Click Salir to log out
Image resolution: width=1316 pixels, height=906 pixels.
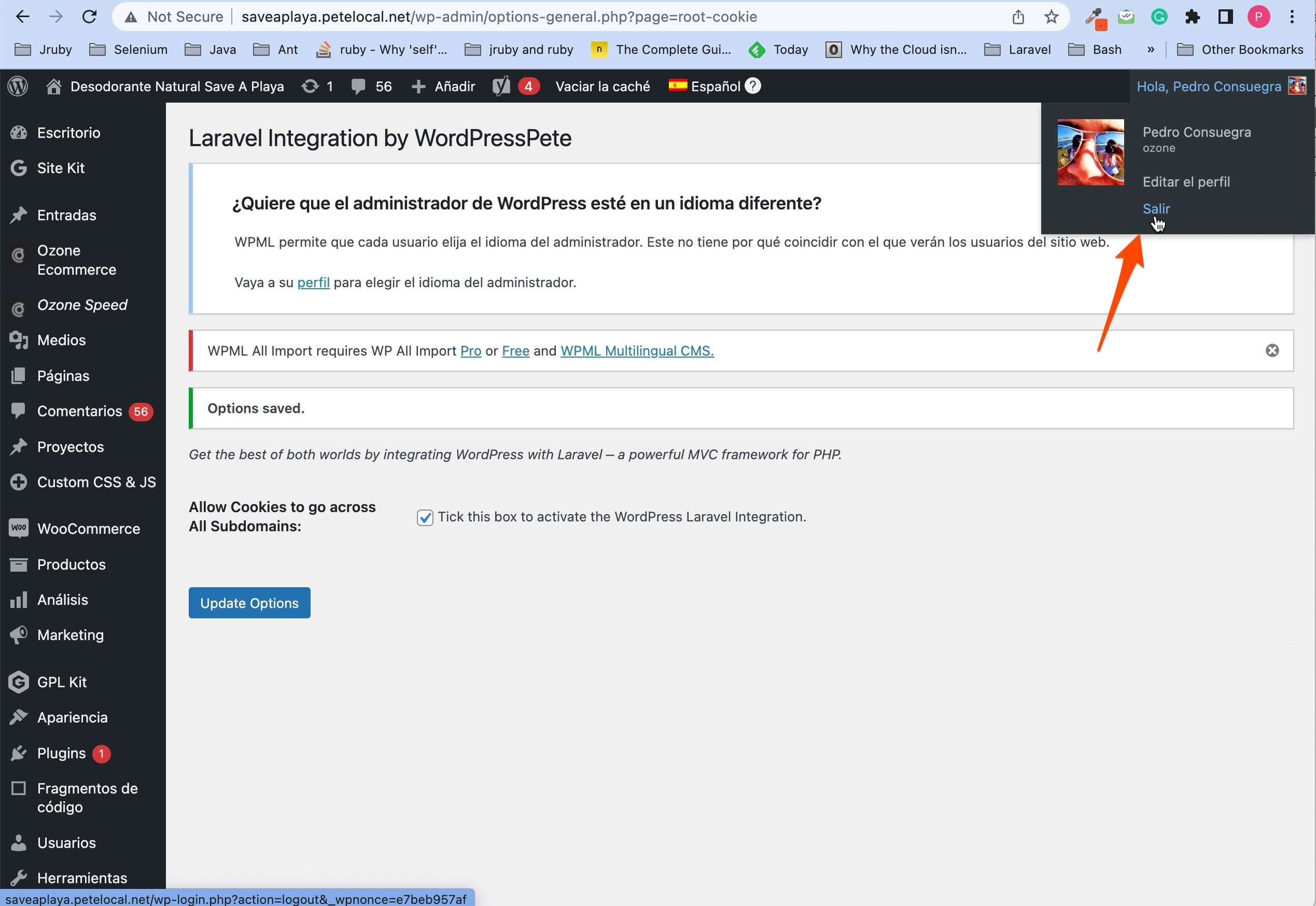[1156, 208]
